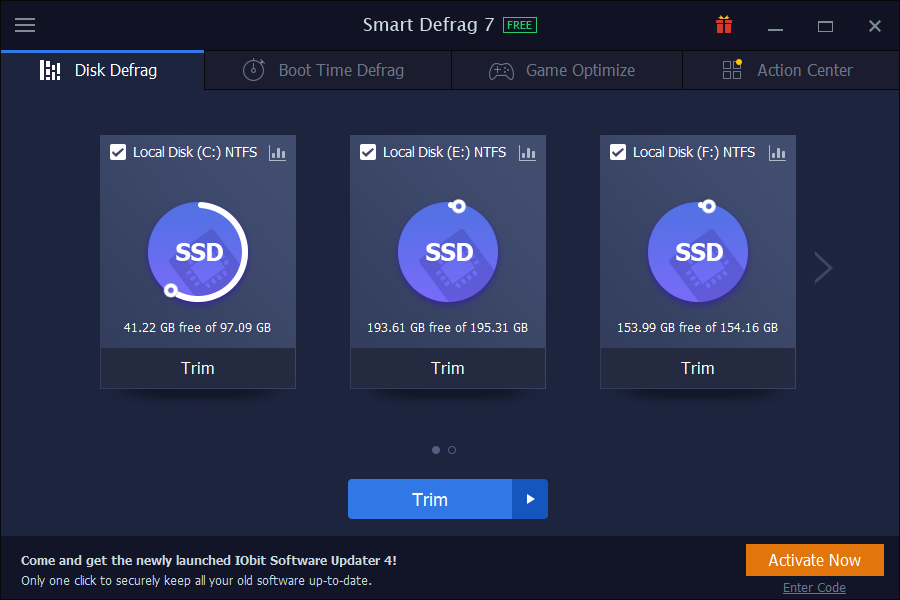This screenshot has height=600, width=900.
Task: Uncheck Local Disk (E:) NTFS
Action: point(368,152)
